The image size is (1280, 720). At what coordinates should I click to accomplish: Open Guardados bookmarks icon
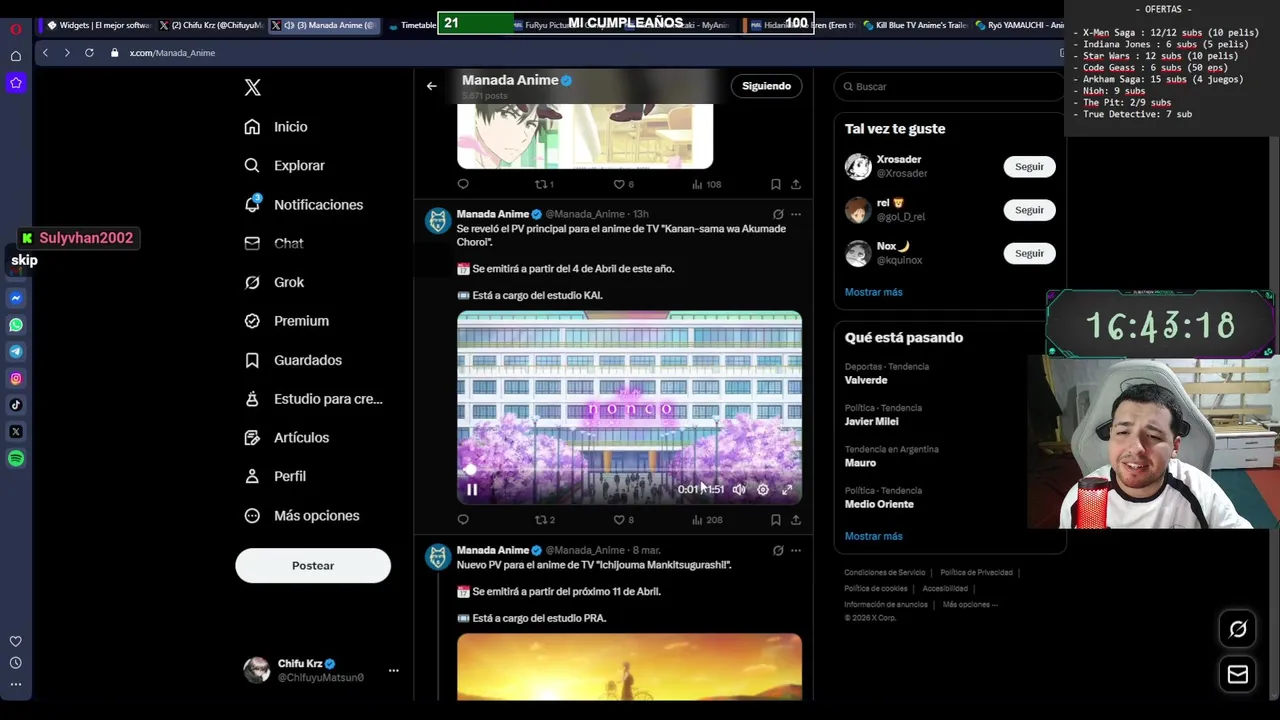tap(252, 360)
